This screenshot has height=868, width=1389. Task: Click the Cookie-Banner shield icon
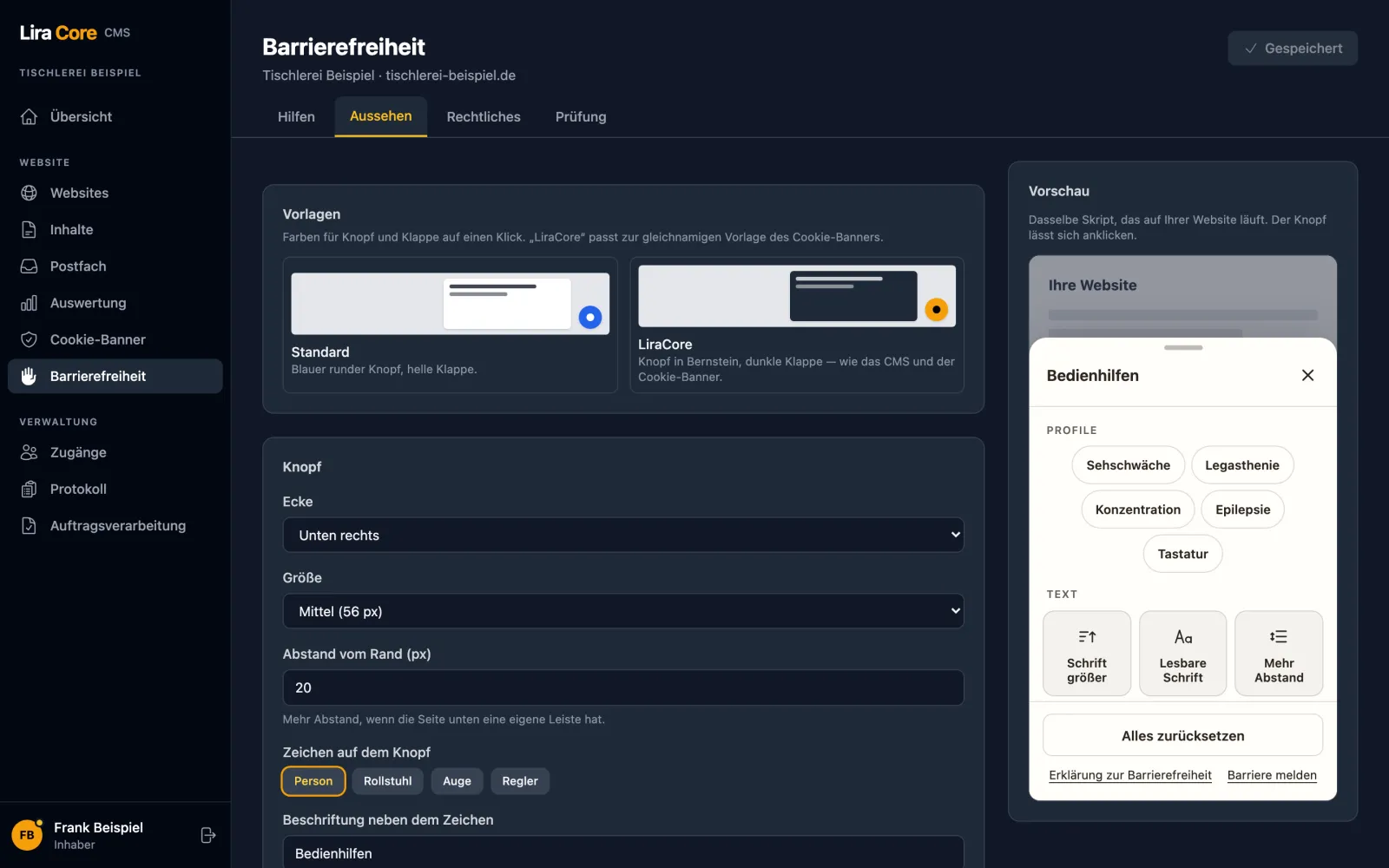[29, 339]
